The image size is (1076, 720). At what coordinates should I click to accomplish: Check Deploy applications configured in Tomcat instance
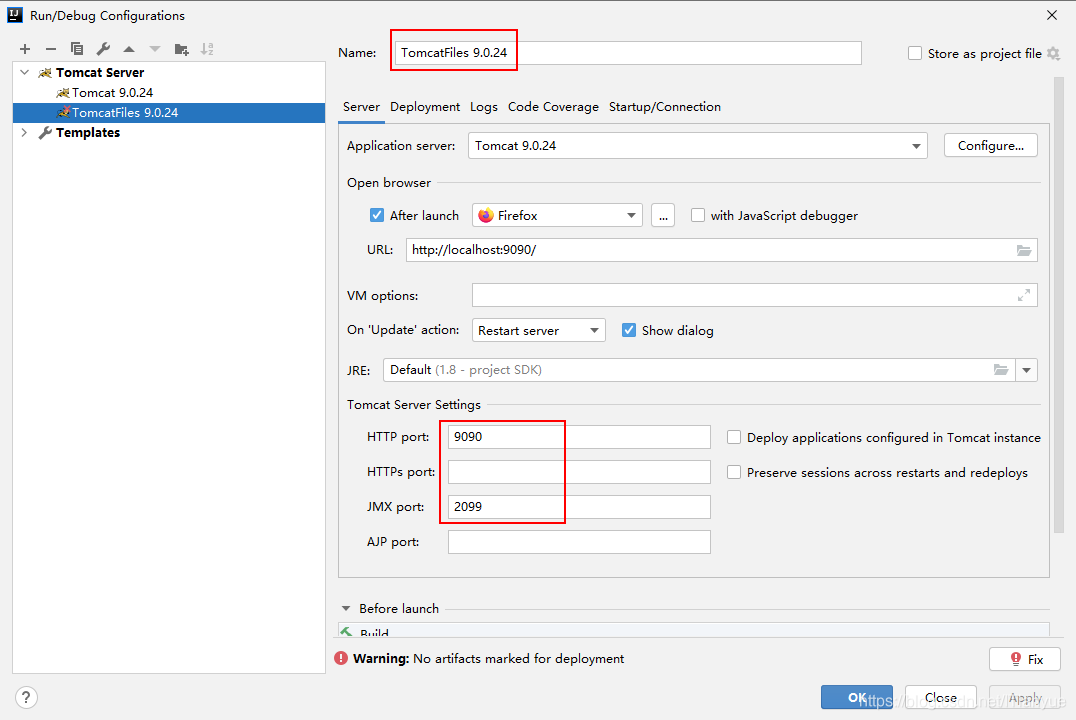point(734,437)
